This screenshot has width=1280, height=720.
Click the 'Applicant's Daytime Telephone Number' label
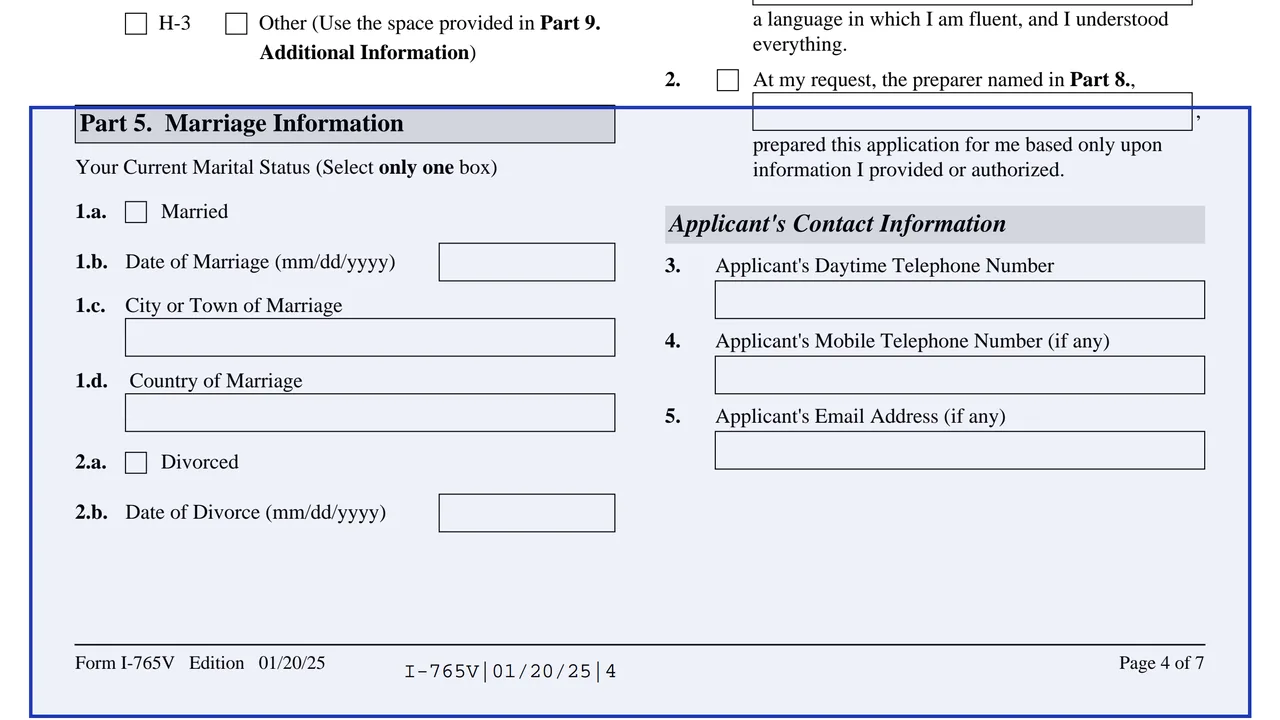884,265
